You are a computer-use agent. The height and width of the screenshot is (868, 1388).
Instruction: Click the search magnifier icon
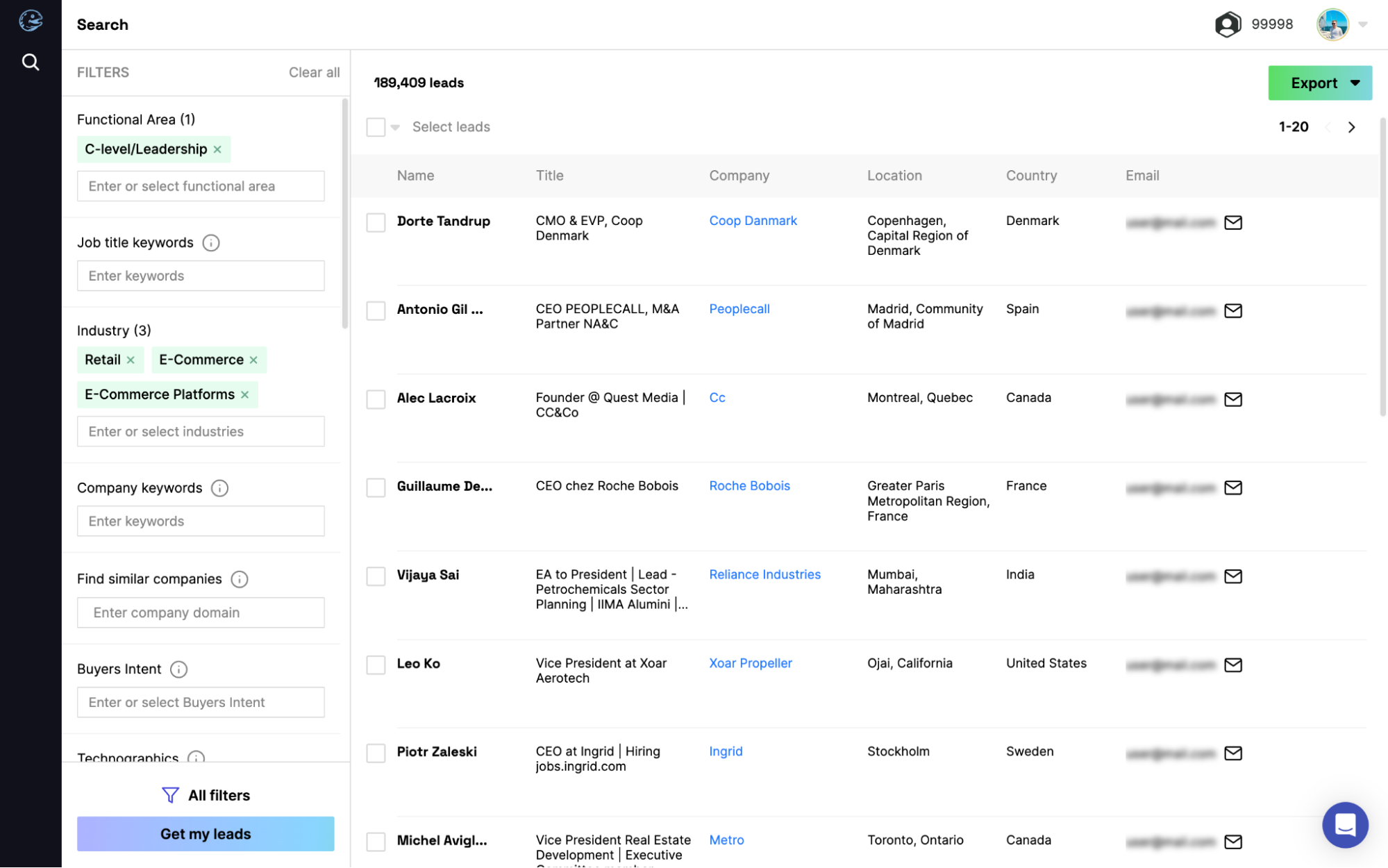(30, 62)
